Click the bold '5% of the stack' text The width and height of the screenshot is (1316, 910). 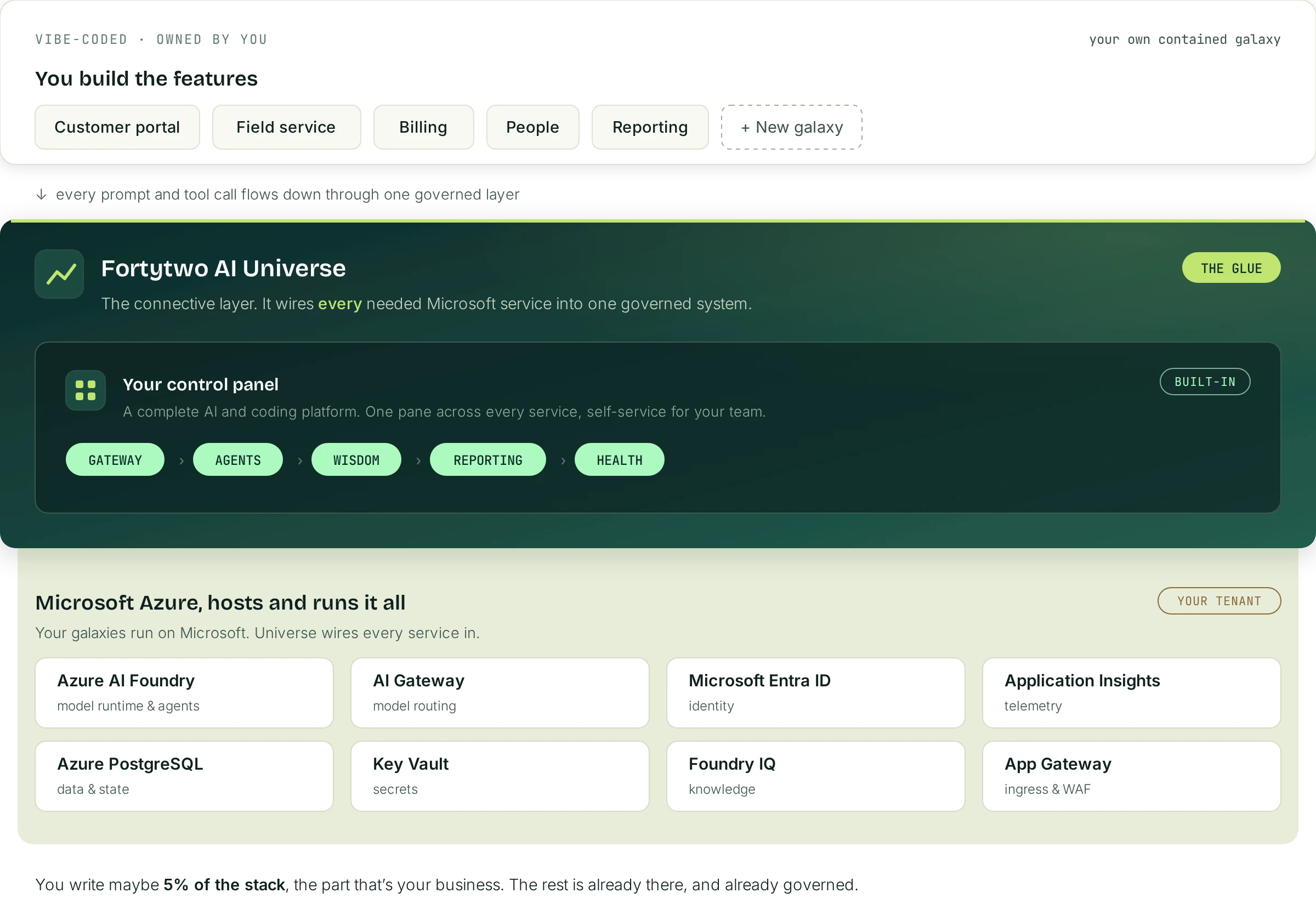pos(224,884)
